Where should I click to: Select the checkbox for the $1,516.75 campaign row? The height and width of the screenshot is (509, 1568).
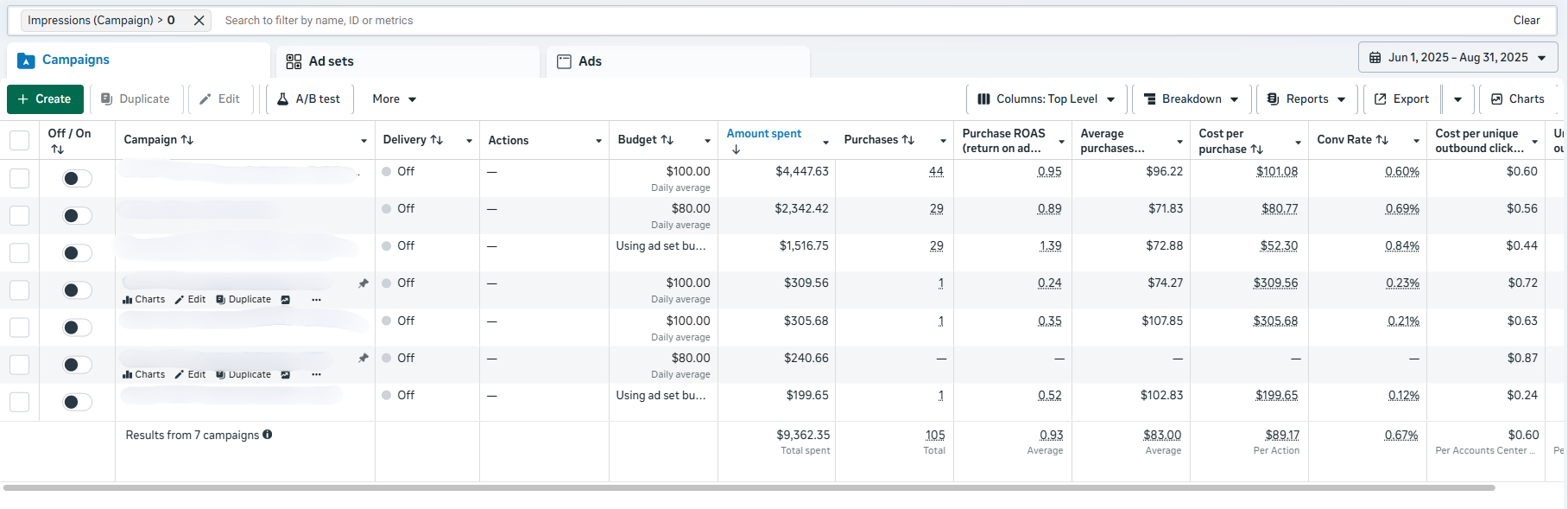tap(19, 253)
